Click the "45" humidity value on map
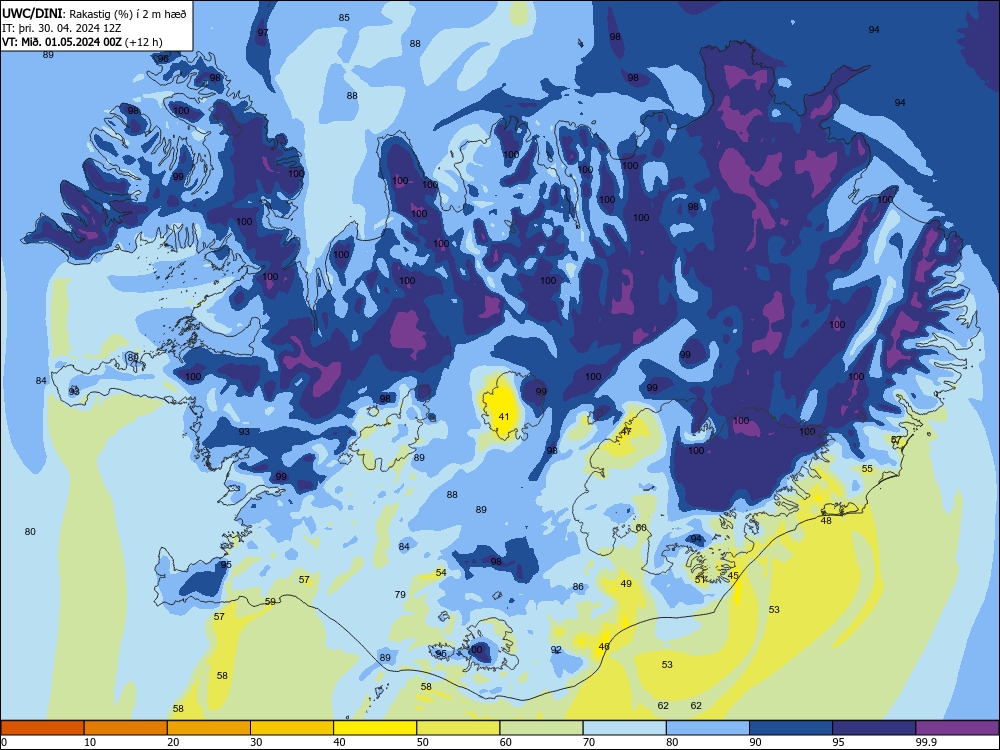This screenshot has width=1000, height=750. point(733,576)
